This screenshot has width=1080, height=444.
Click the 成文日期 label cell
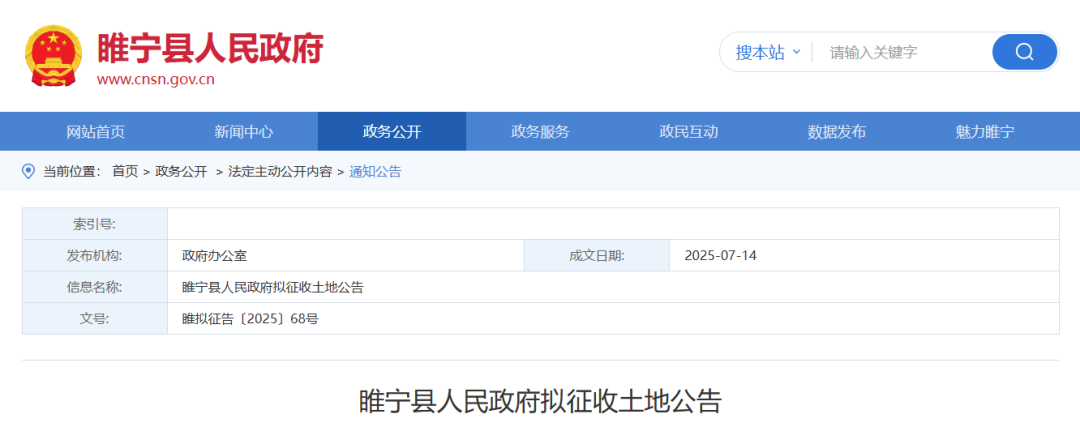pos(597,256)
